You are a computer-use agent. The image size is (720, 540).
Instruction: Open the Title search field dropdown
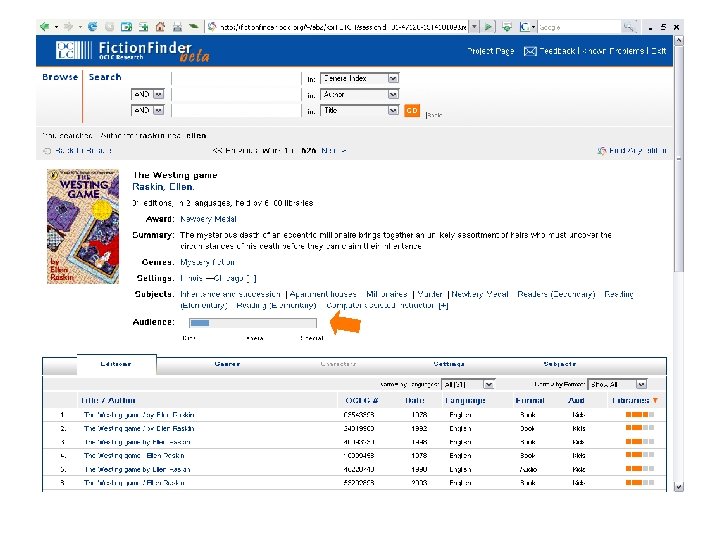click(393, 110)
